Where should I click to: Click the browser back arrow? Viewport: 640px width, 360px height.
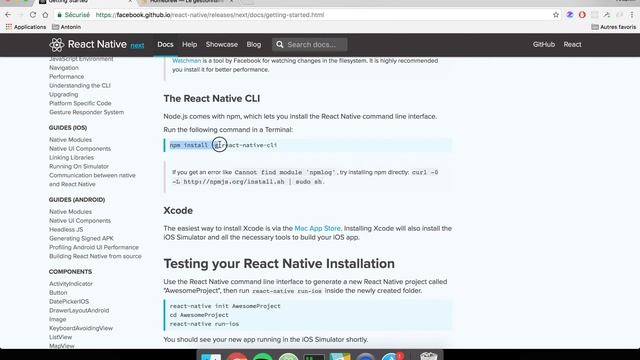pos(8,15)
